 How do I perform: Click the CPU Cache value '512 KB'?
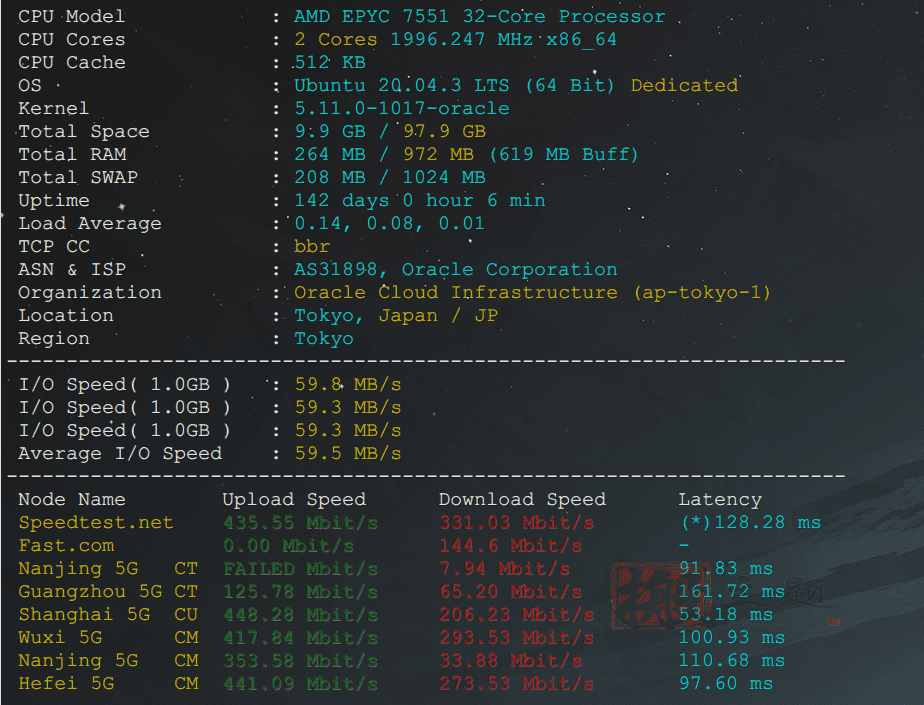[x=330, y=62]
